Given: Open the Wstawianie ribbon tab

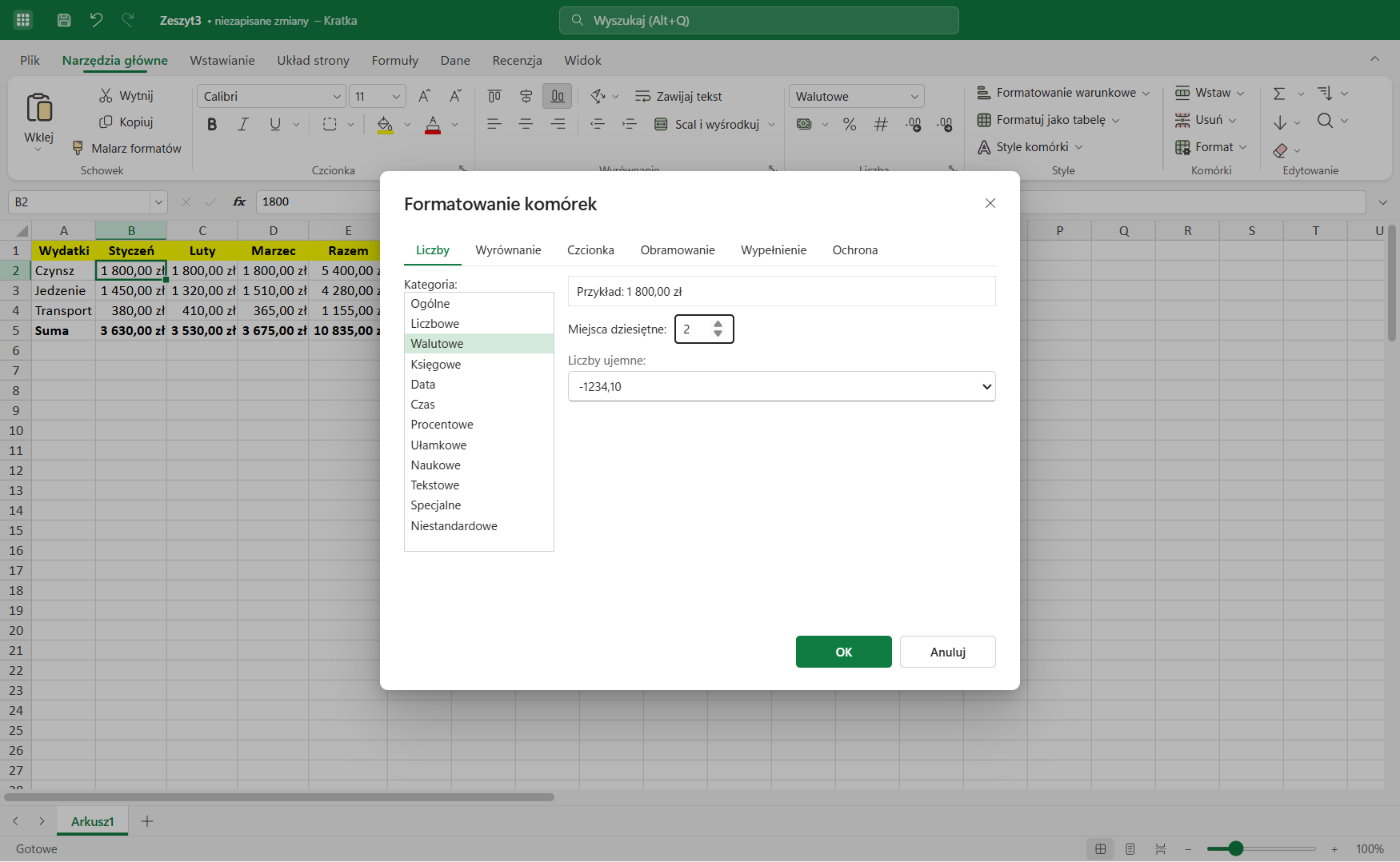Looking at the screenshot, I should [x=222, y=60].
